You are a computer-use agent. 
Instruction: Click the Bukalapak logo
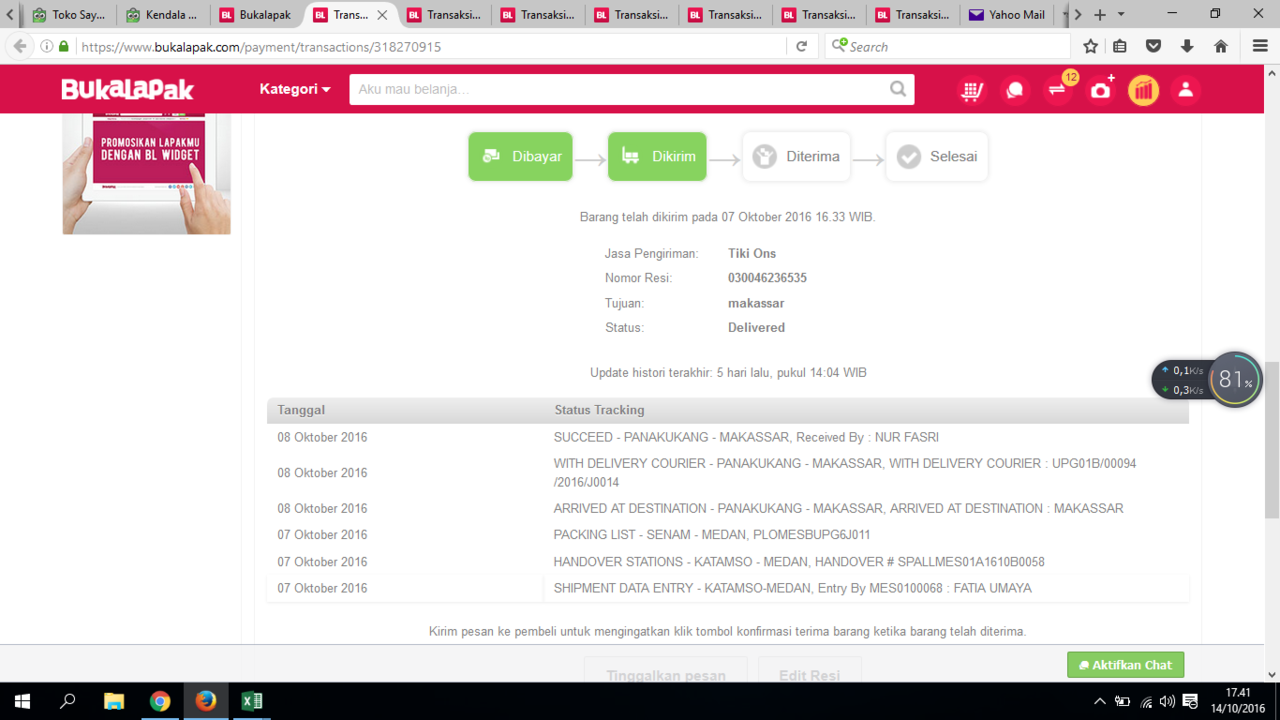point(127,89)
